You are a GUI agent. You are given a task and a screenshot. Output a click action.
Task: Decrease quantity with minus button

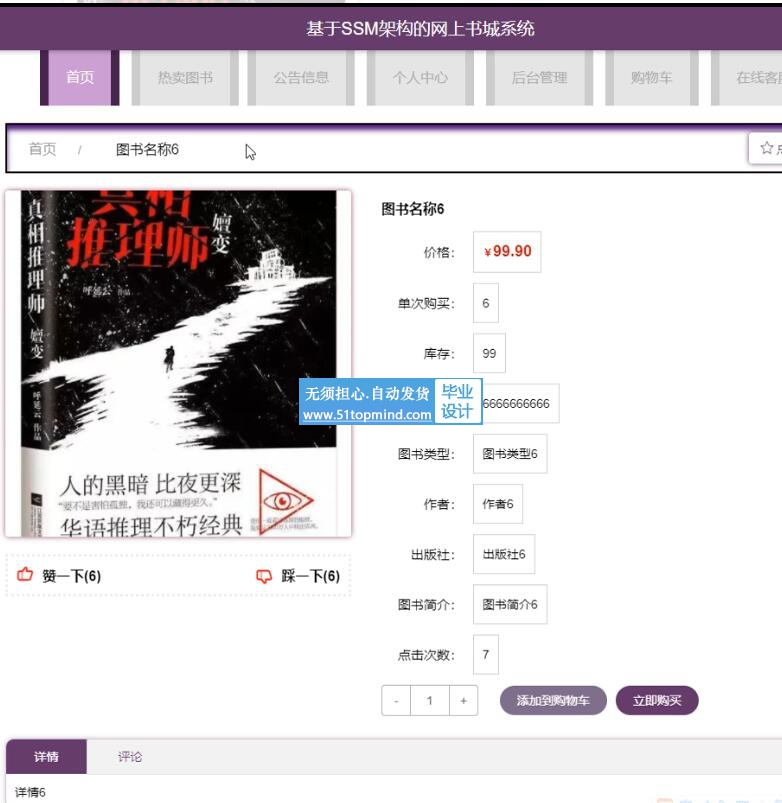[x=396, y=701]
